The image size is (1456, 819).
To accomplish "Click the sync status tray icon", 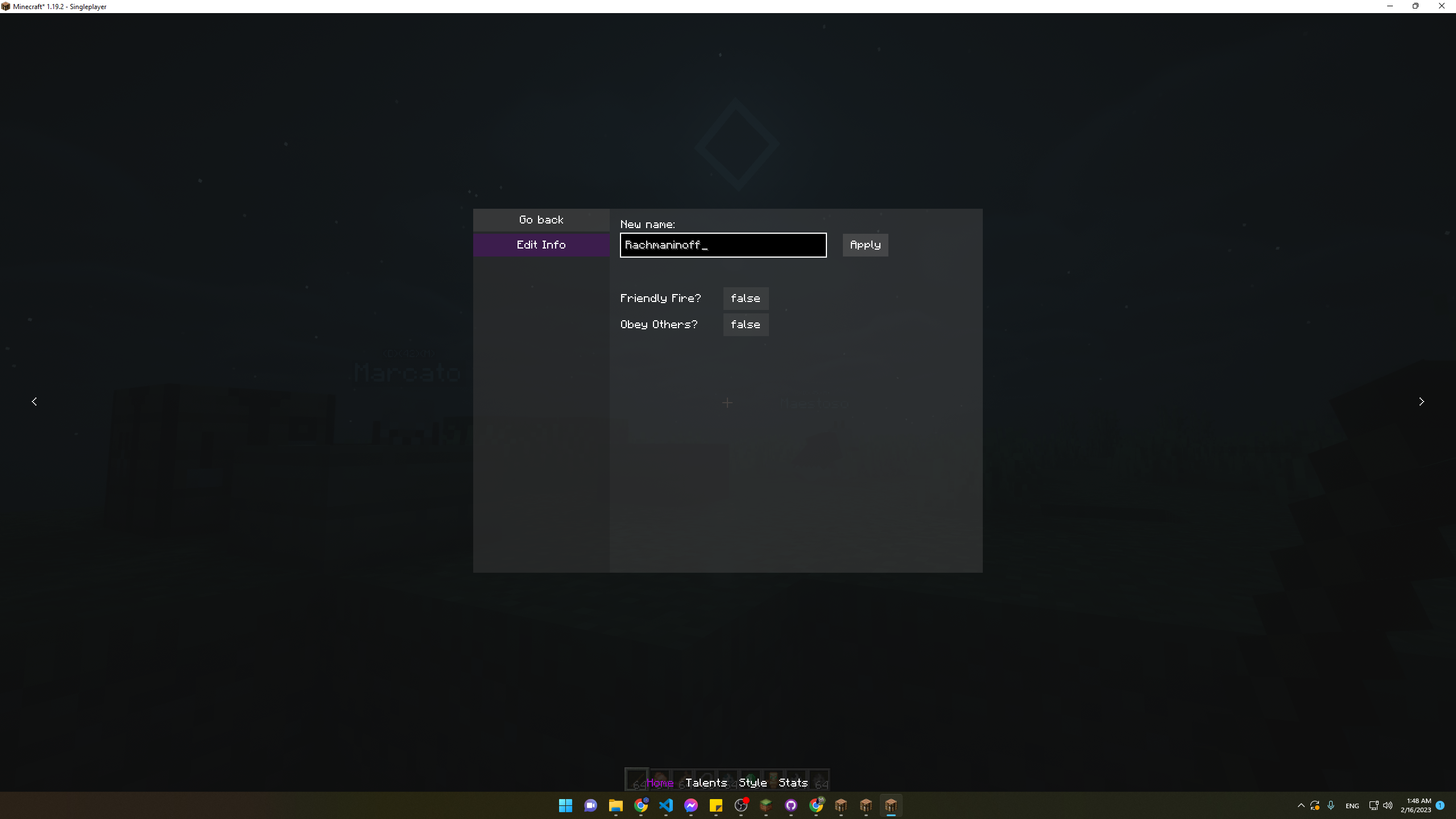I will click(x=1315, y=805).
